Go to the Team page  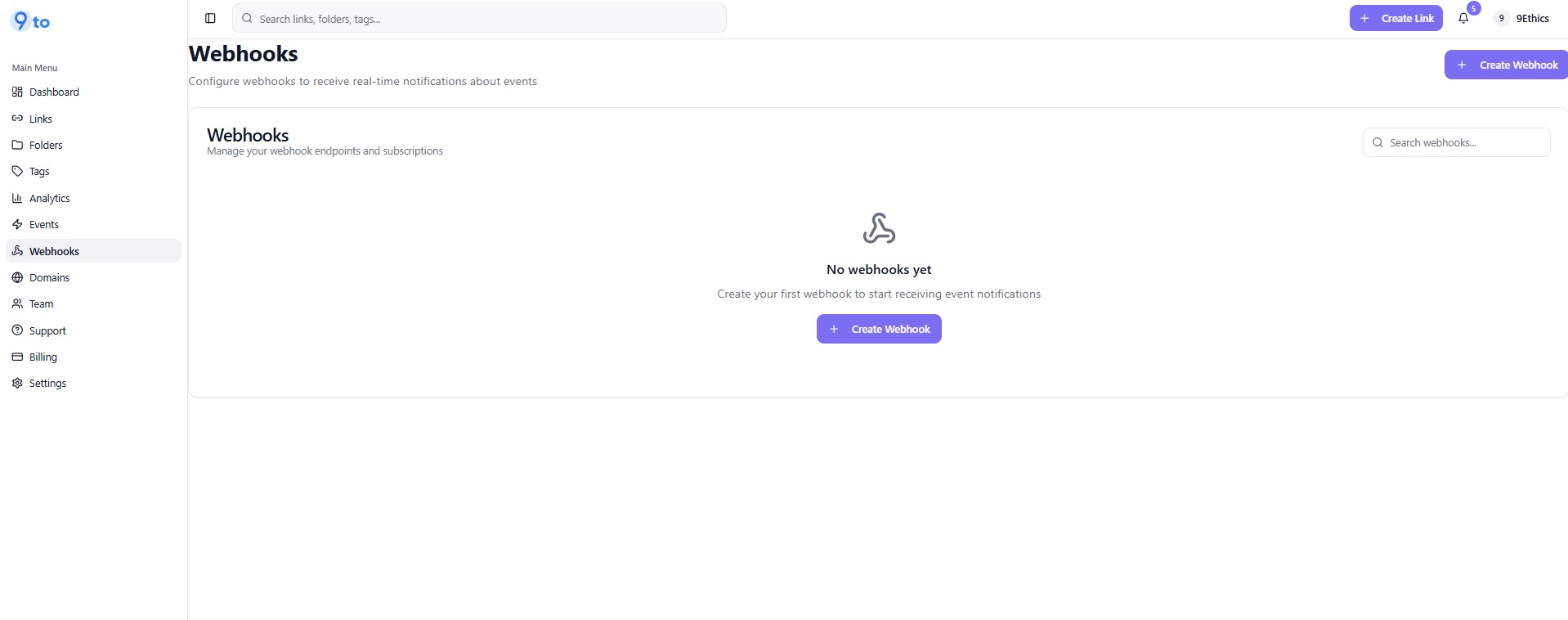[x=41, y=303]
